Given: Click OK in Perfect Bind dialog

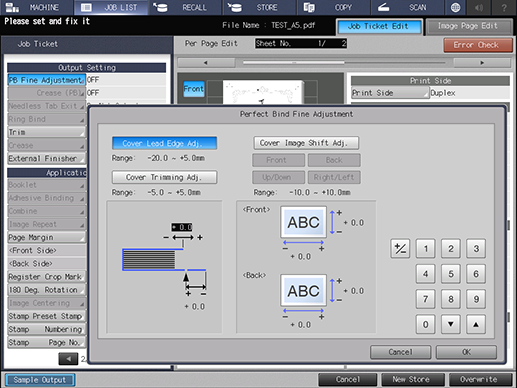Looking at the screenshot, I should (466, 352).
